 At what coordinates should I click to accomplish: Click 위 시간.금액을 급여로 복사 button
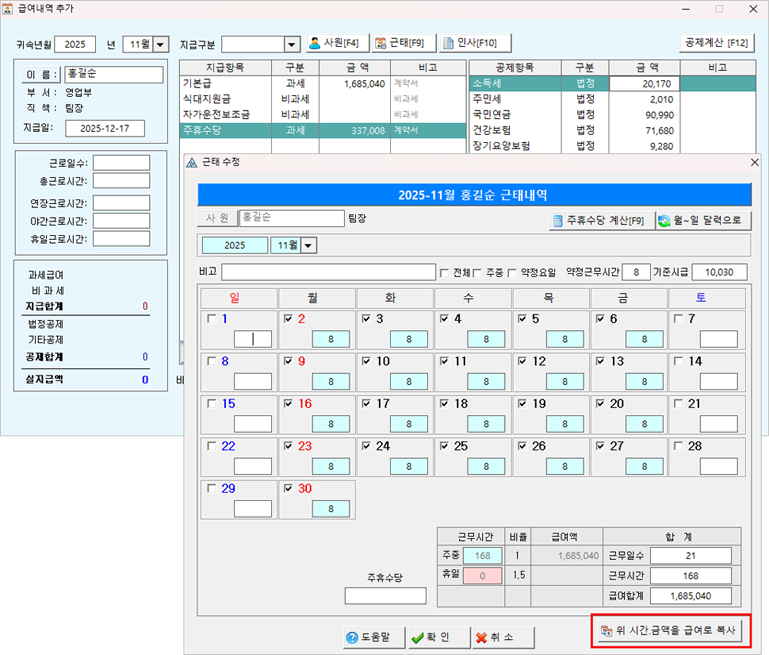click(x=671, y=630)
